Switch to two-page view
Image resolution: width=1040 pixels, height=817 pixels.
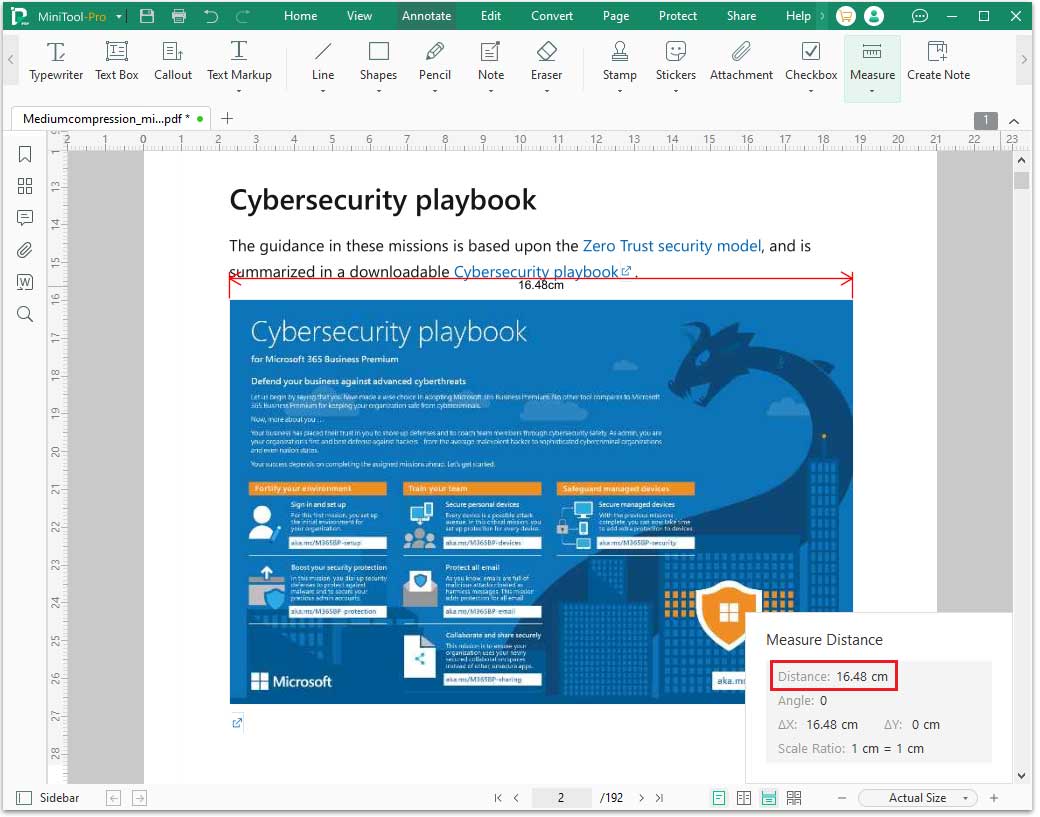[744, 798]
